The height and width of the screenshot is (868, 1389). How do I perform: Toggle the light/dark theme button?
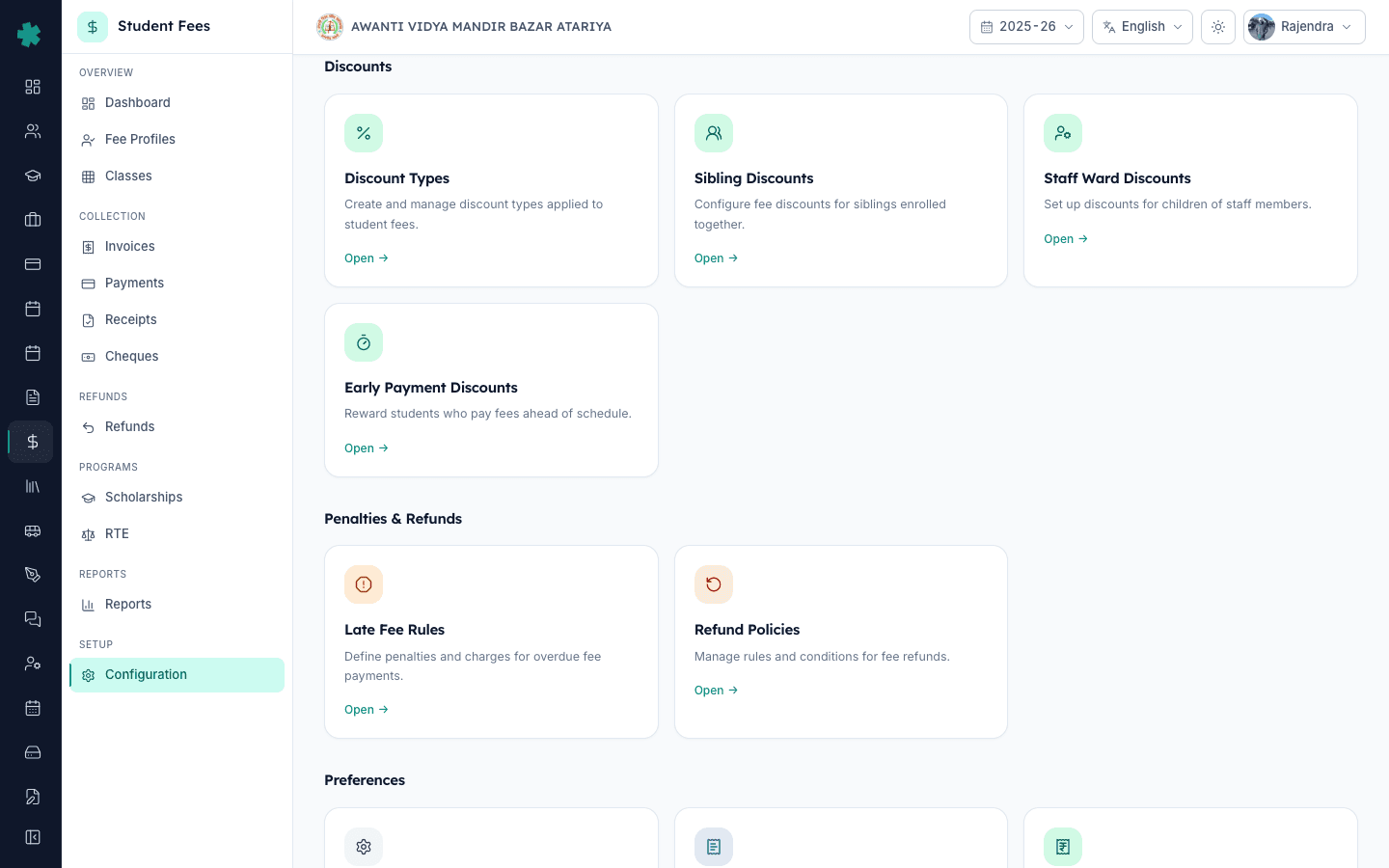coord(1218,27)
